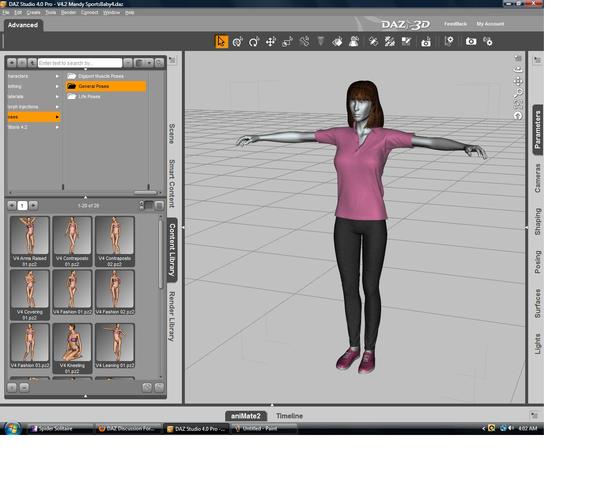Switch to the Timeline tab
This screenshot has width=600, height=480.
pos(289,415)
